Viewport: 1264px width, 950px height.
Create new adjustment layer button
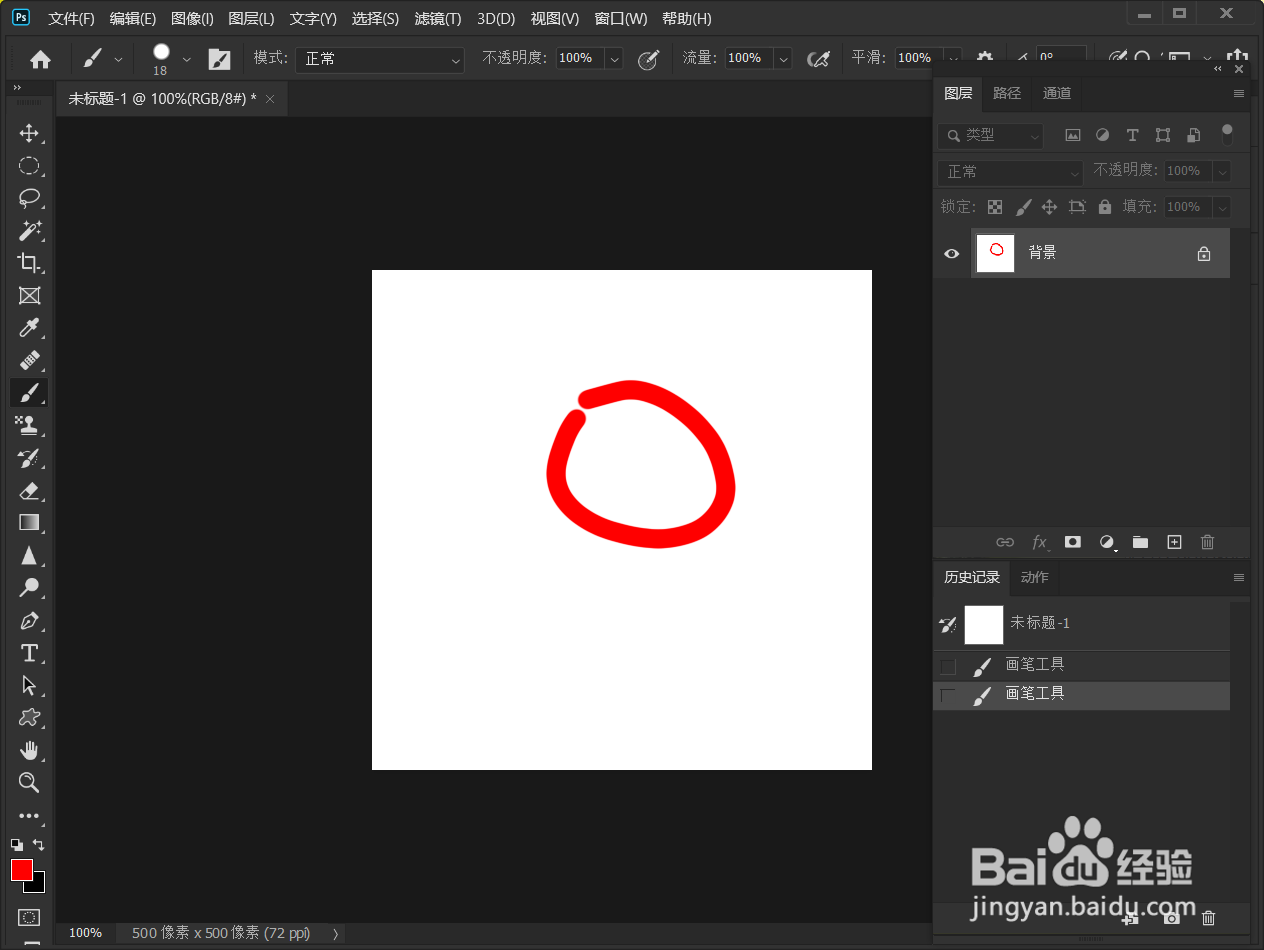[x=1107, y=542]
